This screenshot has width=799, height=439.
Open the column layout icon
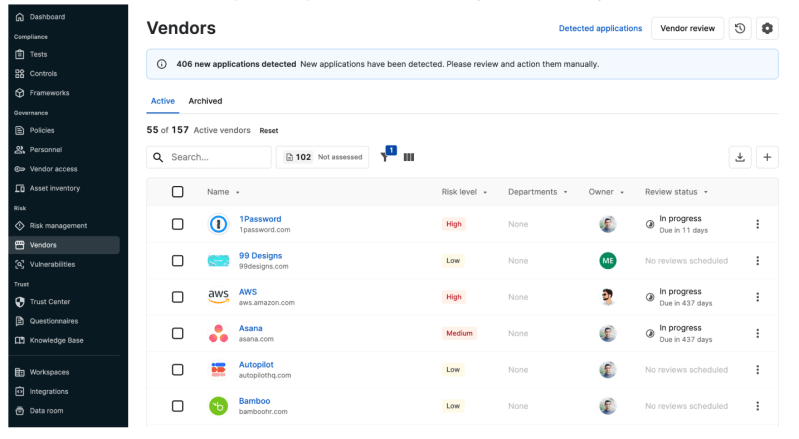point(409,157)
